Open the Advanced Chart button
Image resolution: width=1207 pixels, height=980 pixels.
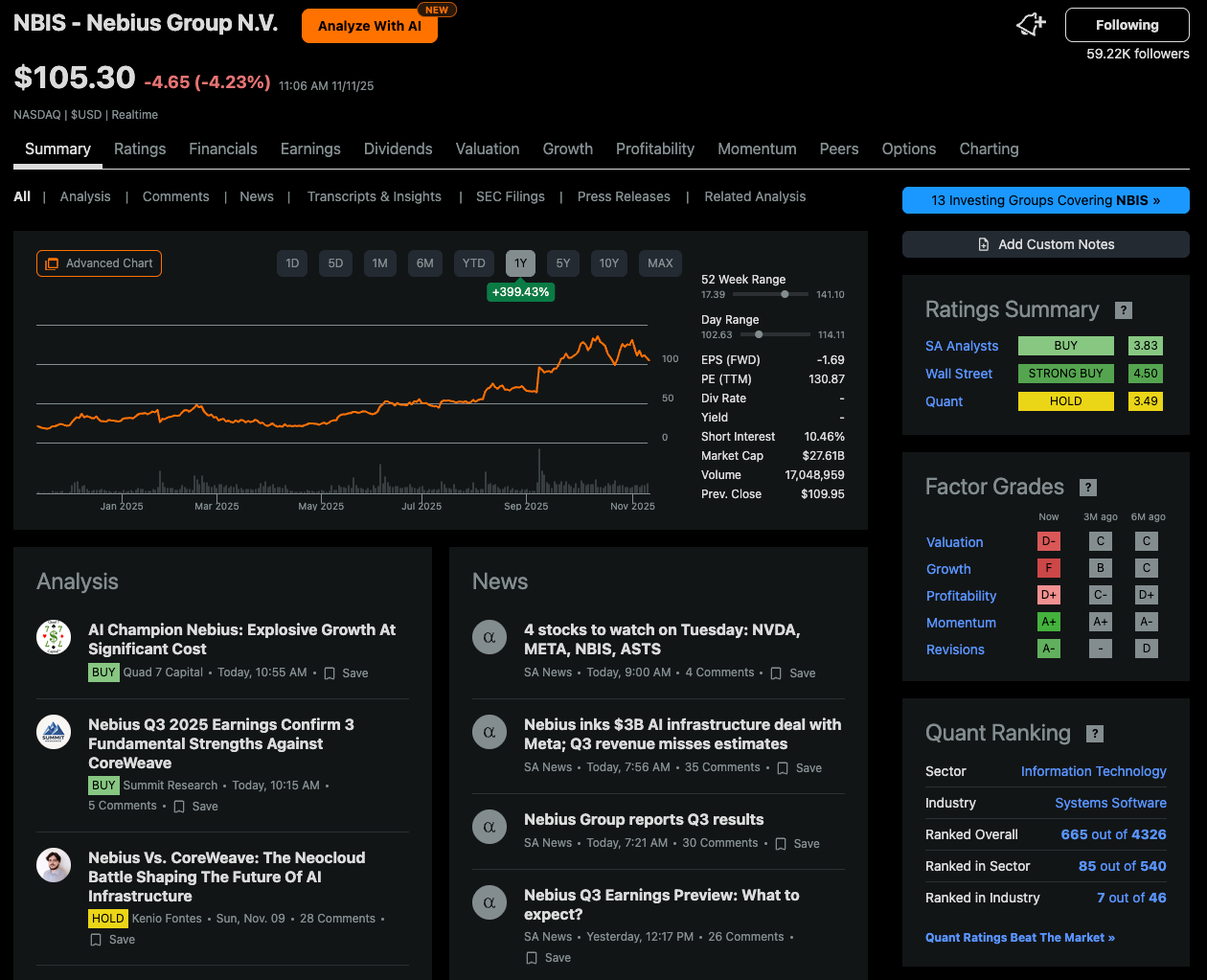(99, 263)
